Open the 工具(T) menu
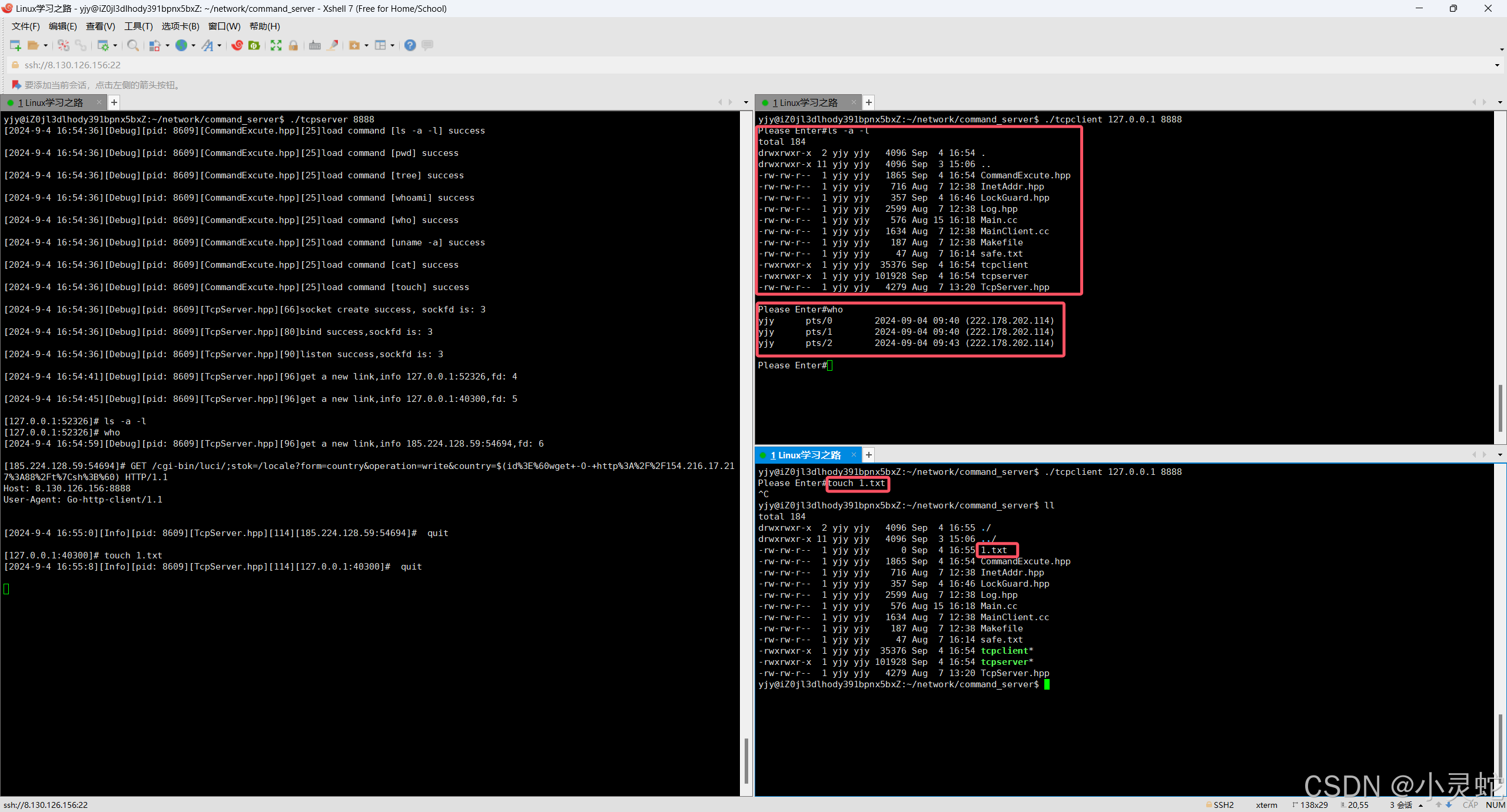The height and width of the screenshot is (812, 1507). pos(138,26)
